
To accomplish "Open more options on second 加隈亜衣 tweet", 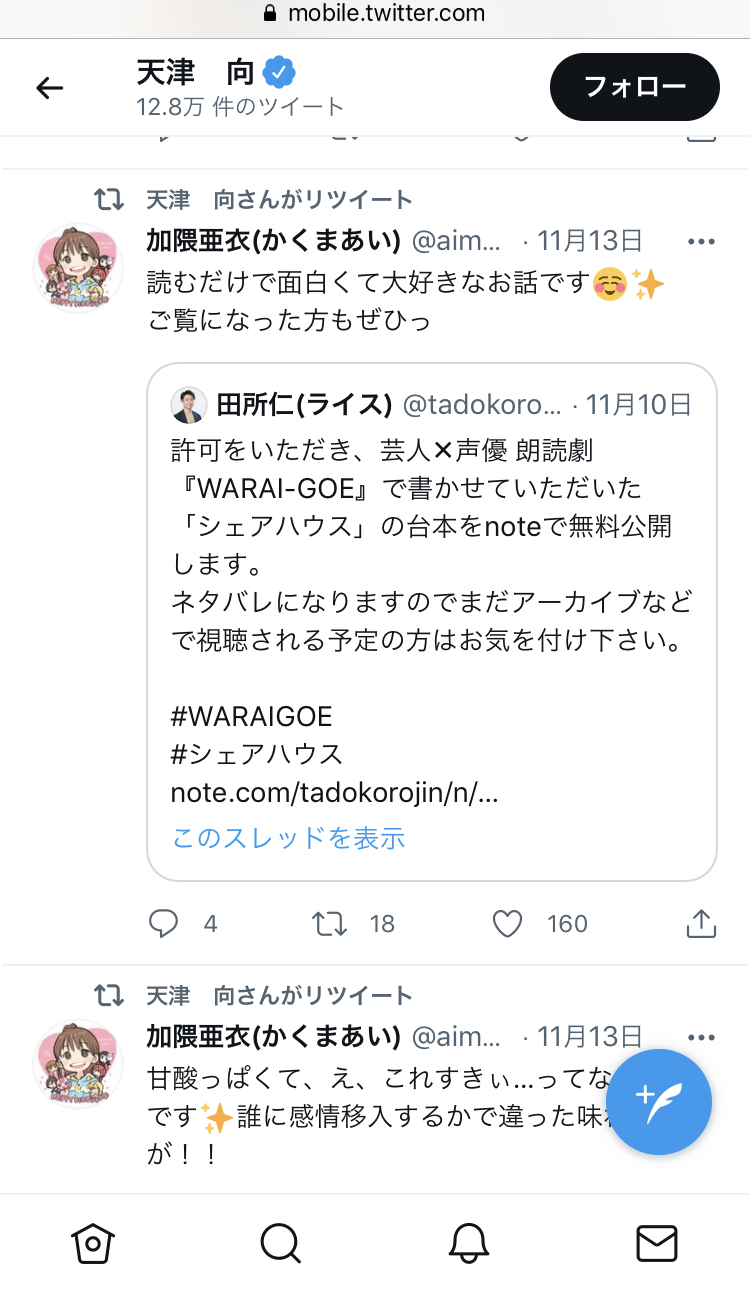I will pos(702,1037).
